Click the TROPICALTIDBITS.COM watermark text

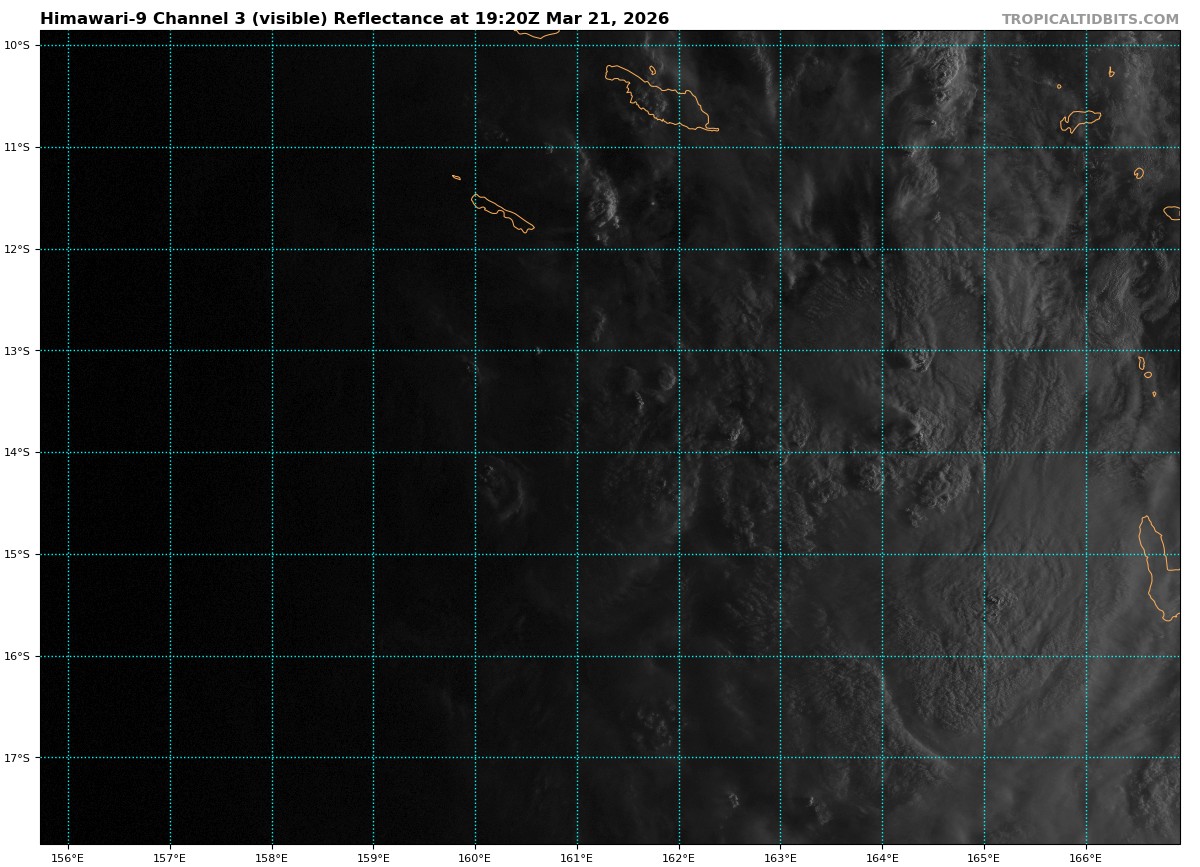(x=1090, y=19)
